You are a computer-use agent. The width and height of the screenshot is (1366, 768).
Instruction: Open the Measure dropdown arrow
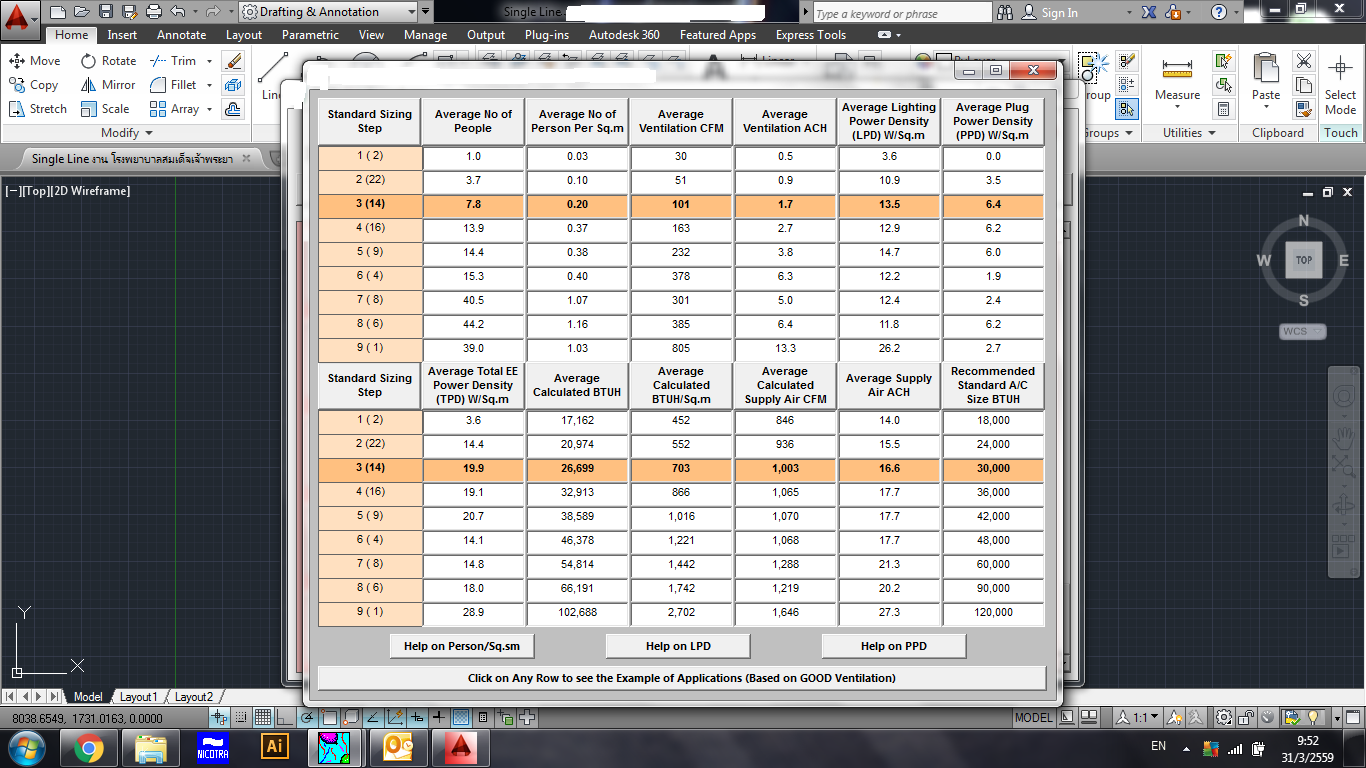click(x=1177, y=108)
